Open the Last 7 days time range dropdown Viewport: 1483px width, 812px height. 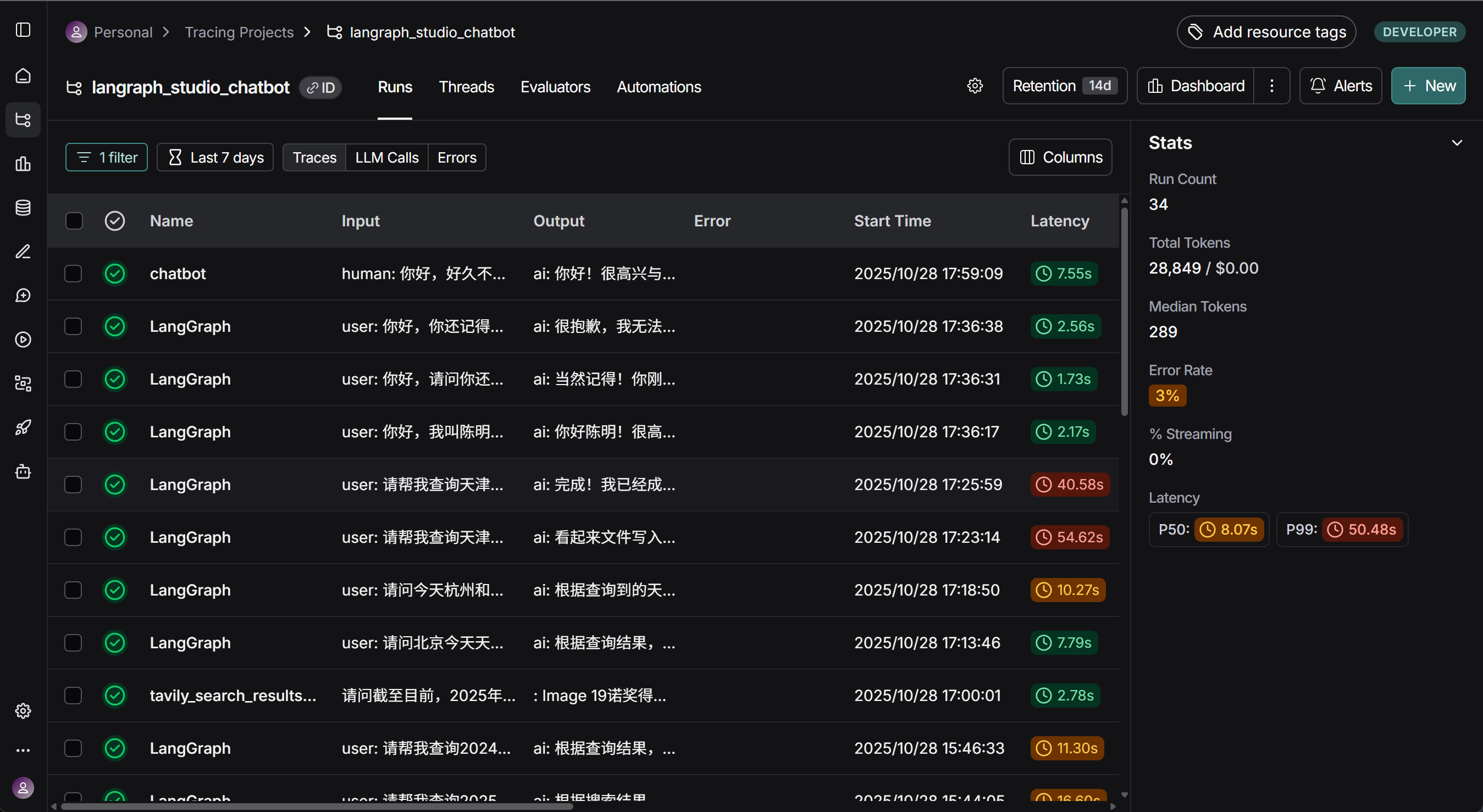point(215,157)
